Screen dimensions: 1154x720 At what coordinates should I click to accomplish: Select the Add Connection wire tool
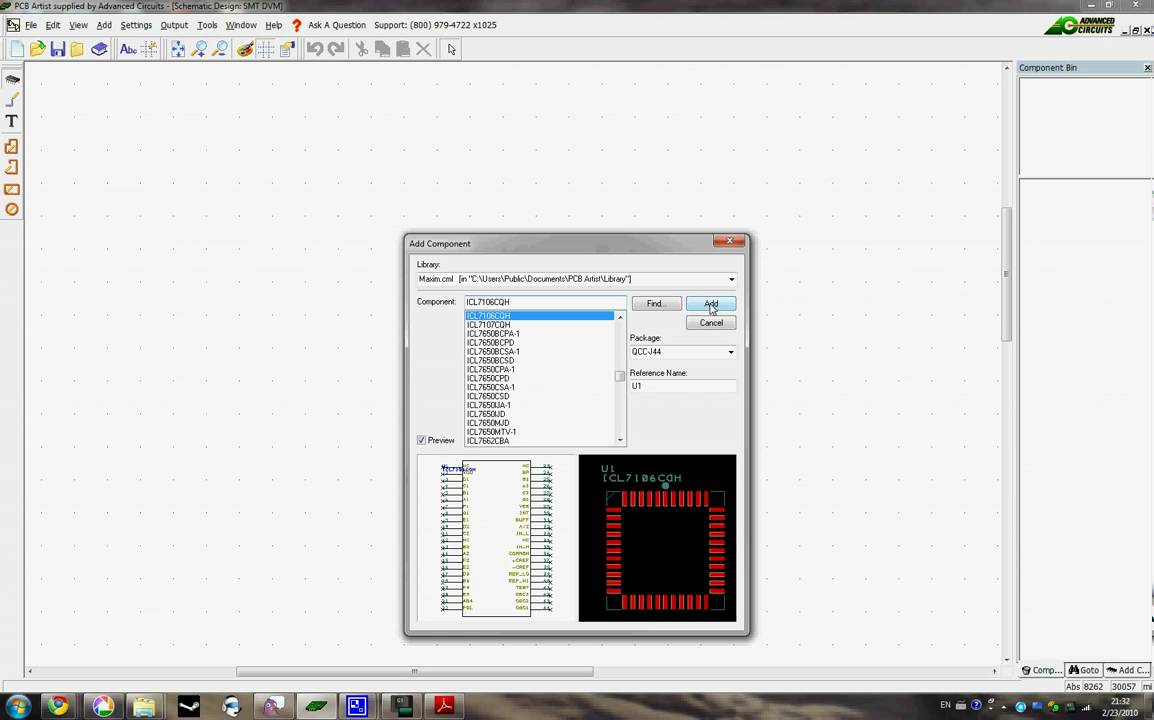[12, 99]
